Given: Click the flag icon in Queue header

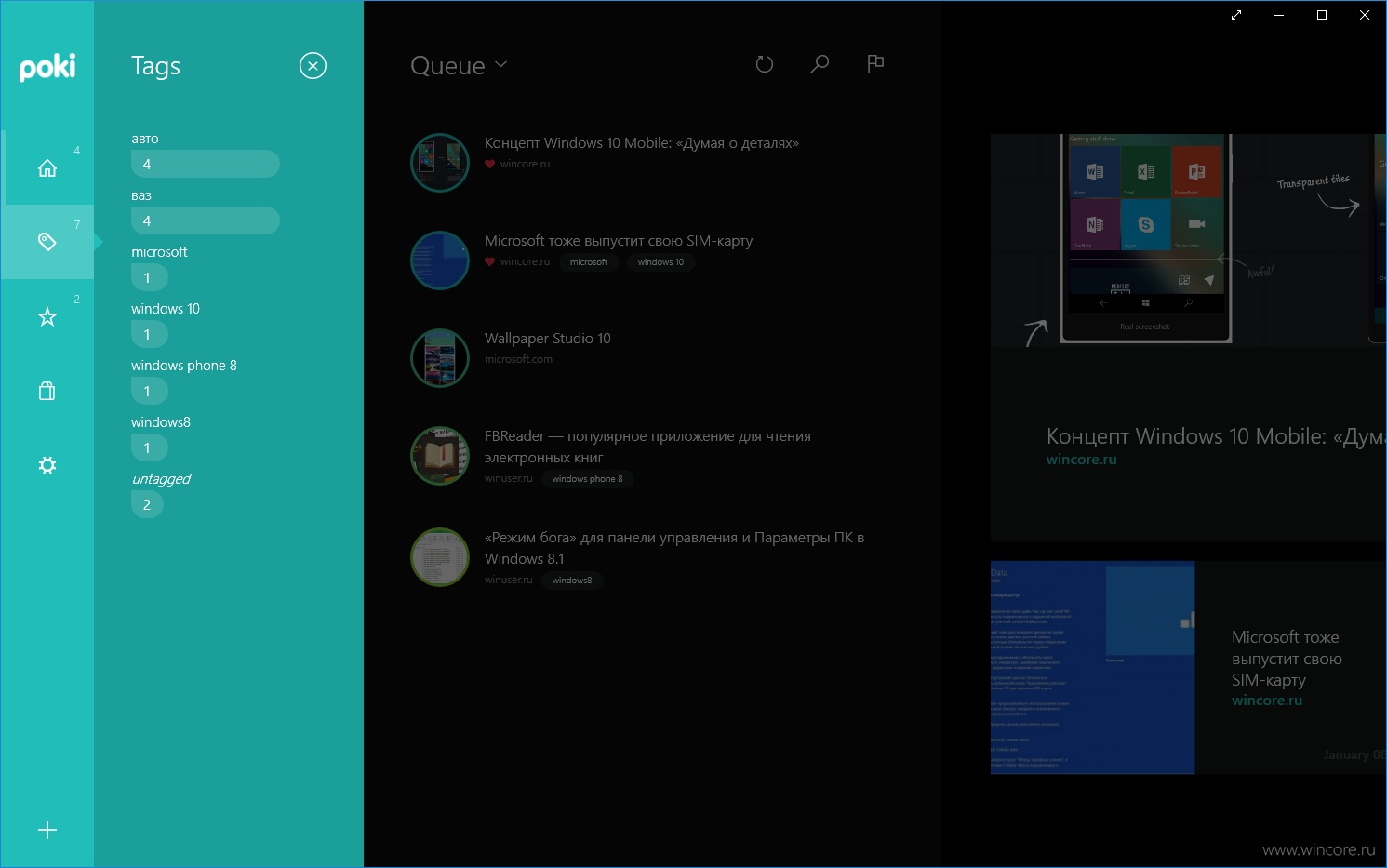Looking at the screenshot, I should point(875,64).
